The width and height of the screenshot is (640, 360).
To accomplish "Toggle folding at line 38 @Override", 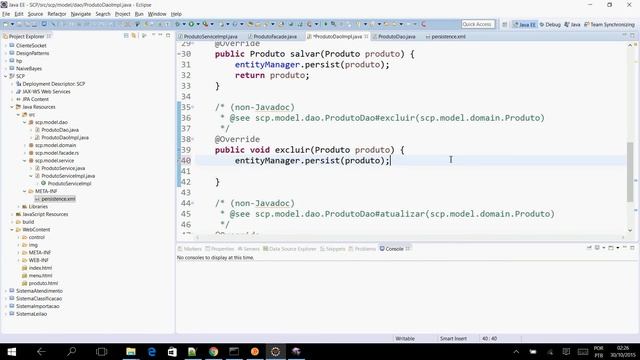I will point(193,139).
